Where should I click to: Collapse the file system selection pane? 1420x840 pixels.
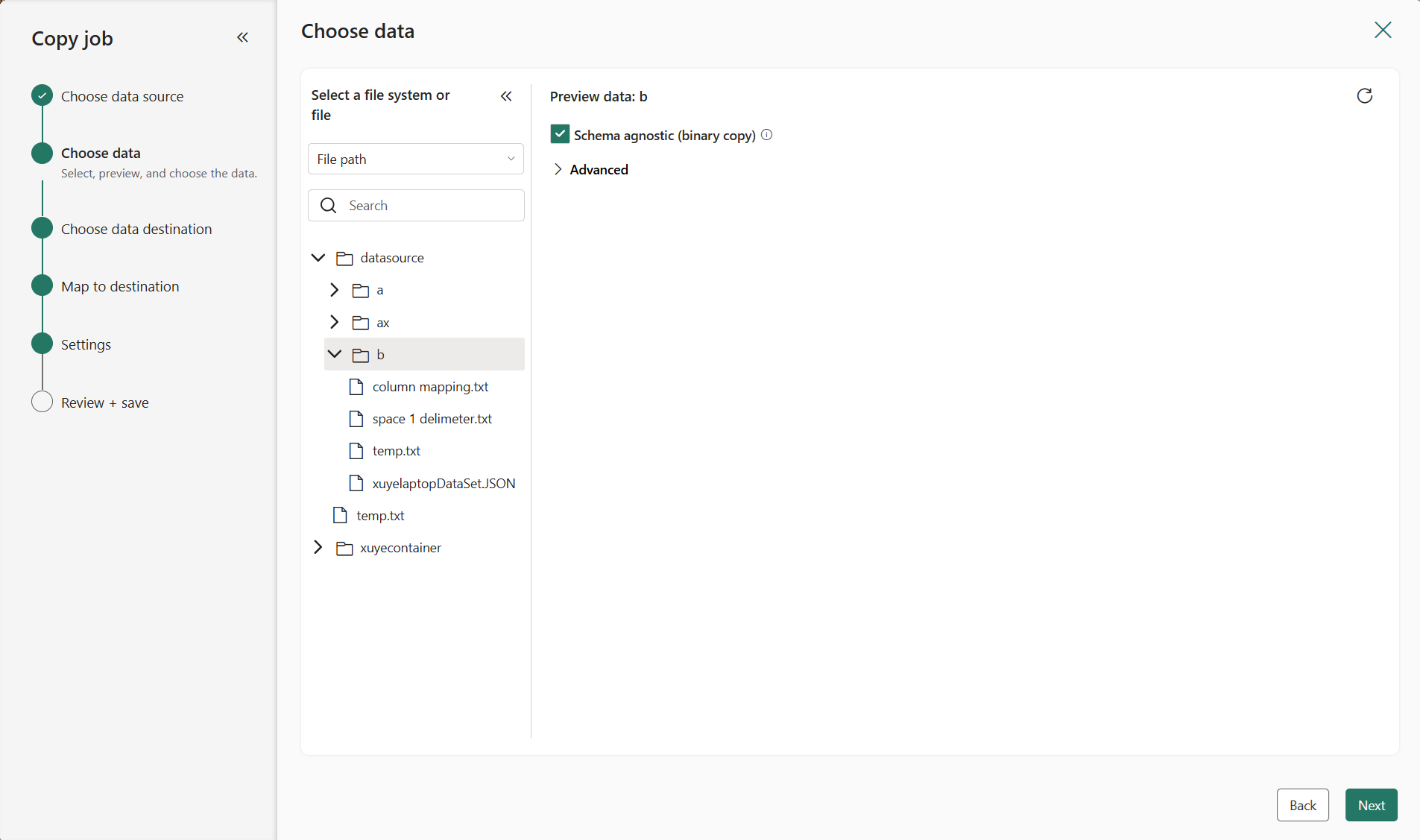[506, 96]
